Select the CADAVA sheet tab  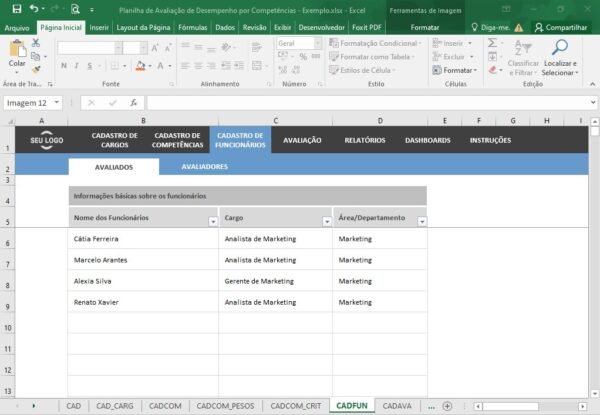[397, 406]
